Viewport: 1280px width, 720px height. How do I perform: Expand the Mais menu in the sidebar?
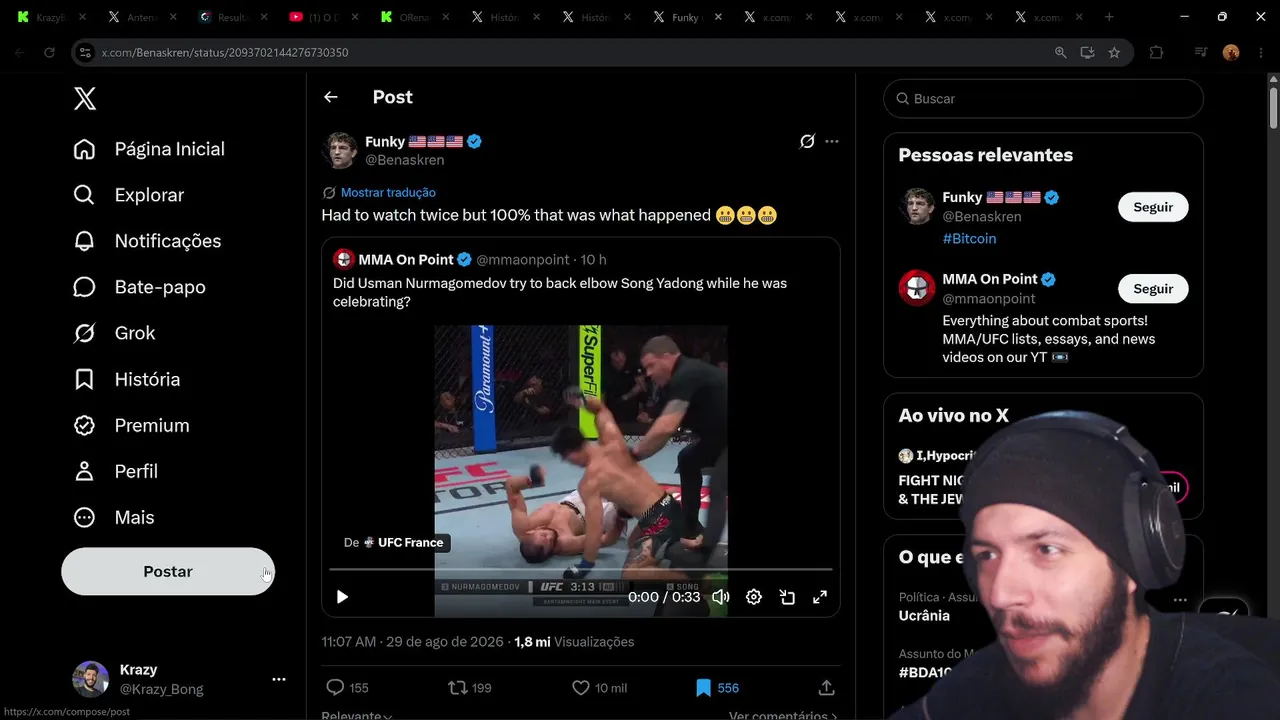114,517
